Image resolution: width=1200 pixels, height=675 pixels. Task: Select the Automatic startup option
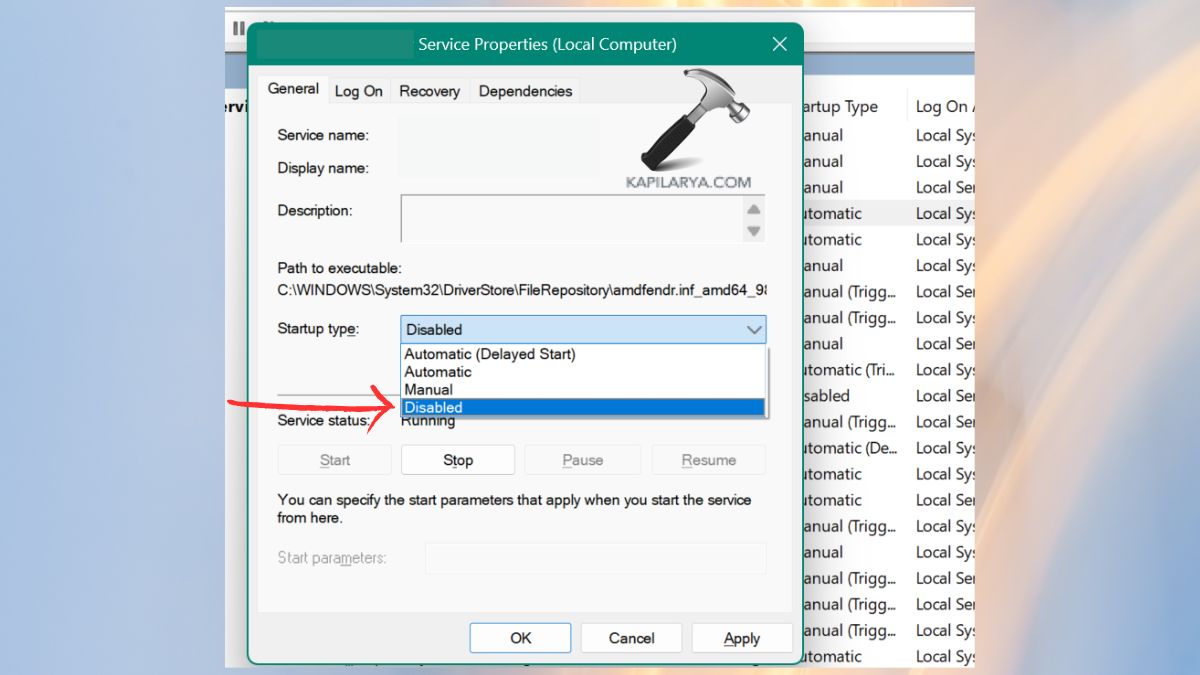[437, 371]
